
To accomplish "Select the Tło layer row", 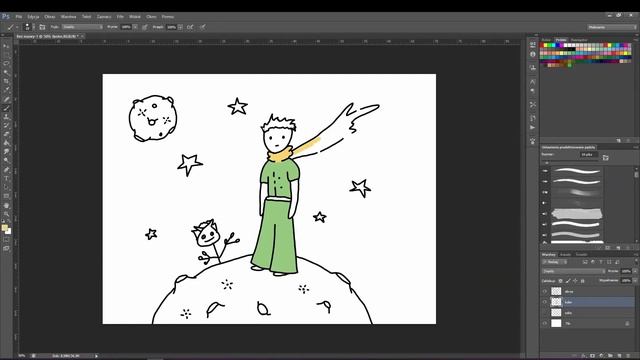I will point(588,323).
